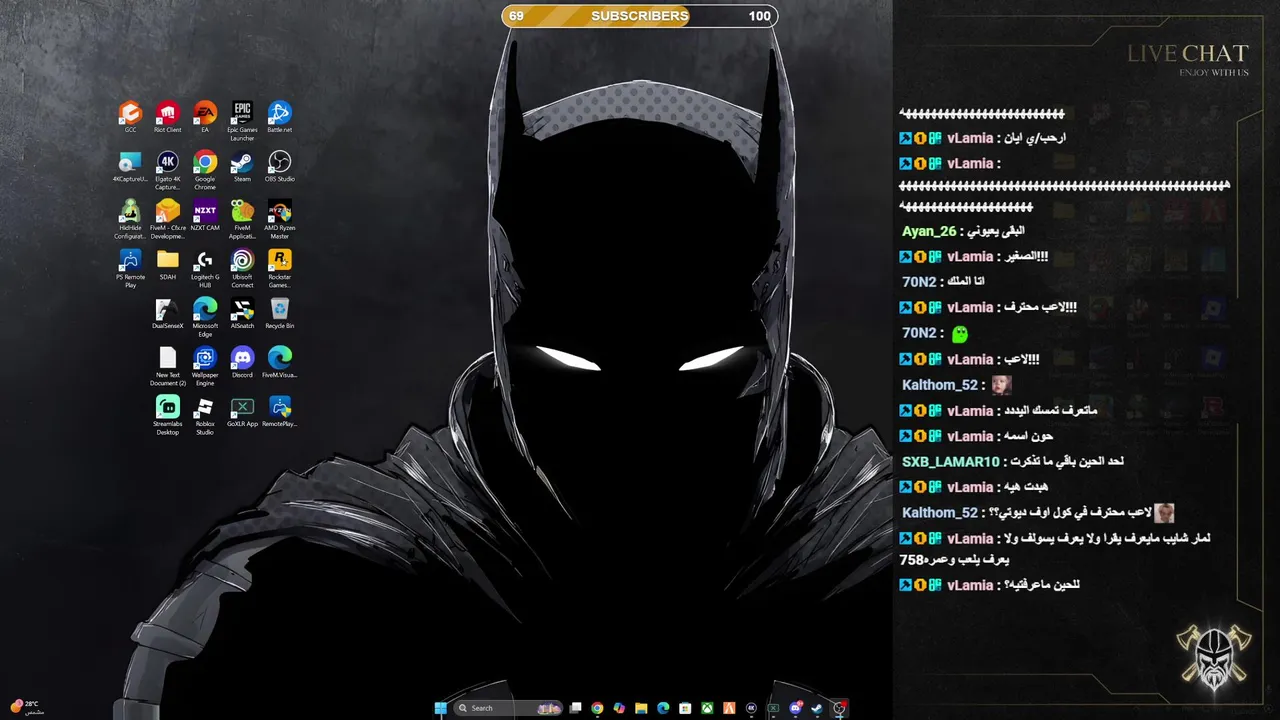Click the username SXB_LAMAR10 in chat
The height and width of the screenshot is (720, 1280).
[951, 462]
